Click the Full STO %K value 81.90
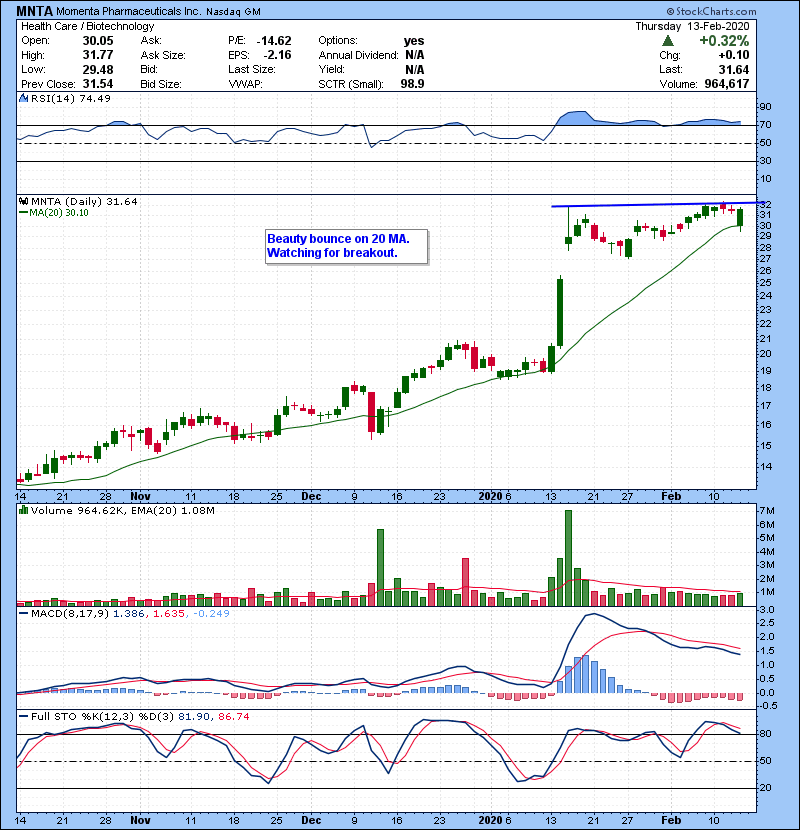 (x=193, y=716)
